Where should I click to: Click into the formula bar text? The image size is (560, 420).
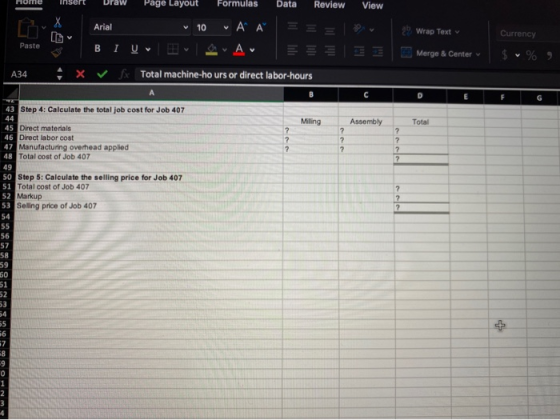pos(226,75)
